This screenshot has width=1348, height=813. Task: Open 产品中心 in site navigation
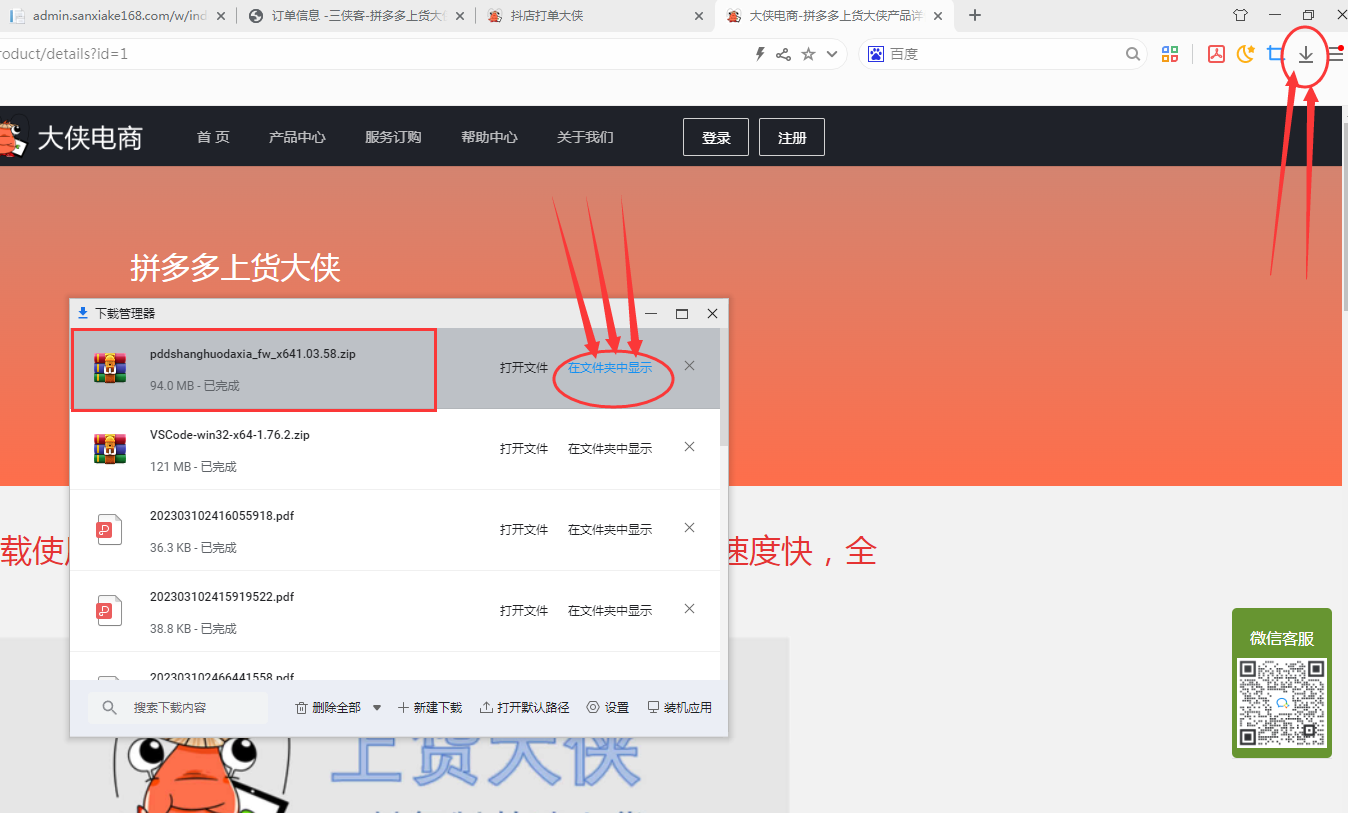click(297, 137)
